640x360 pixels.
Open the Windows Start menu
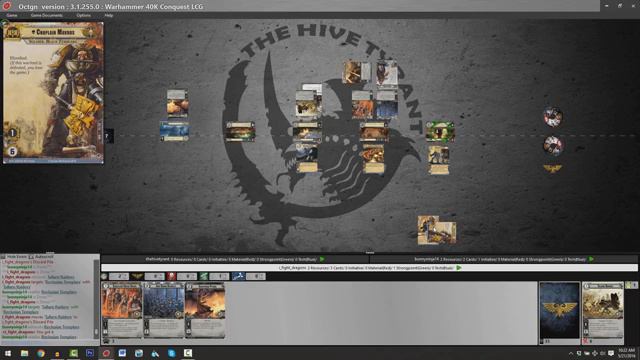pyautogui.click(x=8, y=353)
